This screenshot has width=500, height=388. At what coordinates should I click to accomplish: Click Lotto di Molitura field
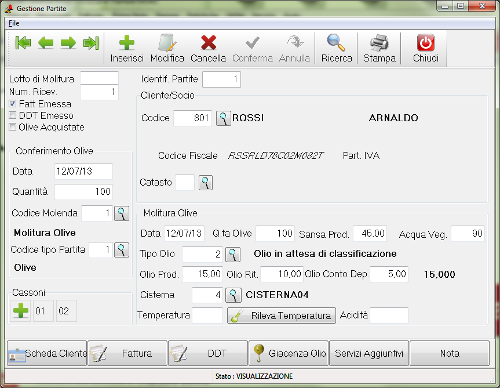(99, 78)
